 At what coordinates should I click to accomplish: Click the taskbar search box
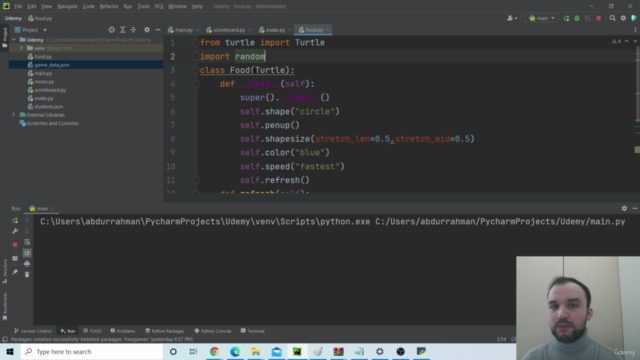pyautogui.click(x=92, y=351)
